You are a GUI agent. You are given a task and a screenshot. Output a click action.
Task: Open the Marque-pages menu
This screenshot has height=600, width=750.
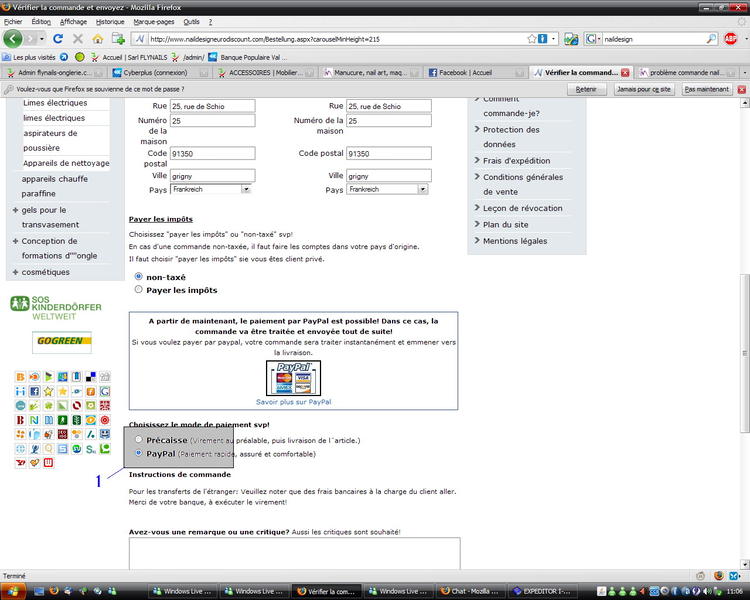click(153, 21)
